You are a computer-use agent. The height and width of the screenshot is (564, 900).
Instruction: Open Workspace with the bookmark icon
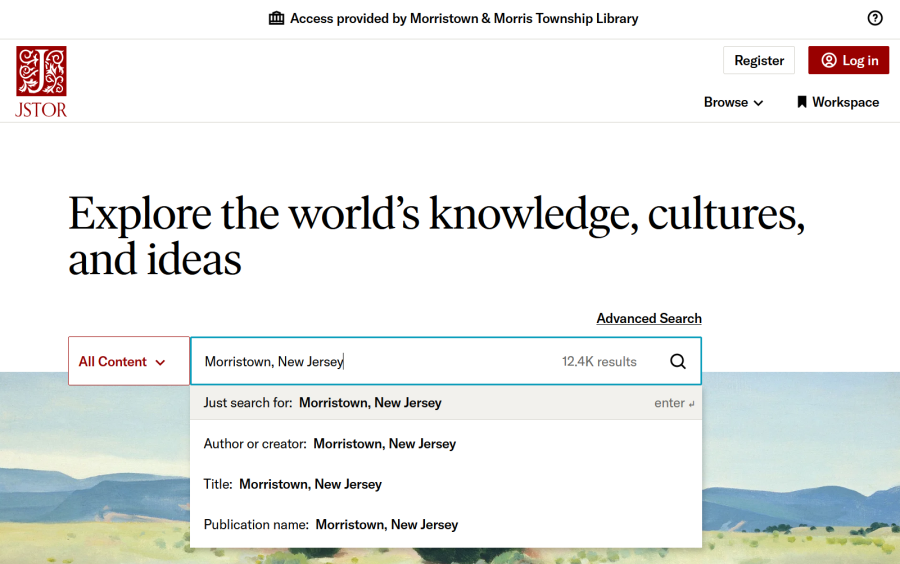pyautogui.click(x=802, y=102)
